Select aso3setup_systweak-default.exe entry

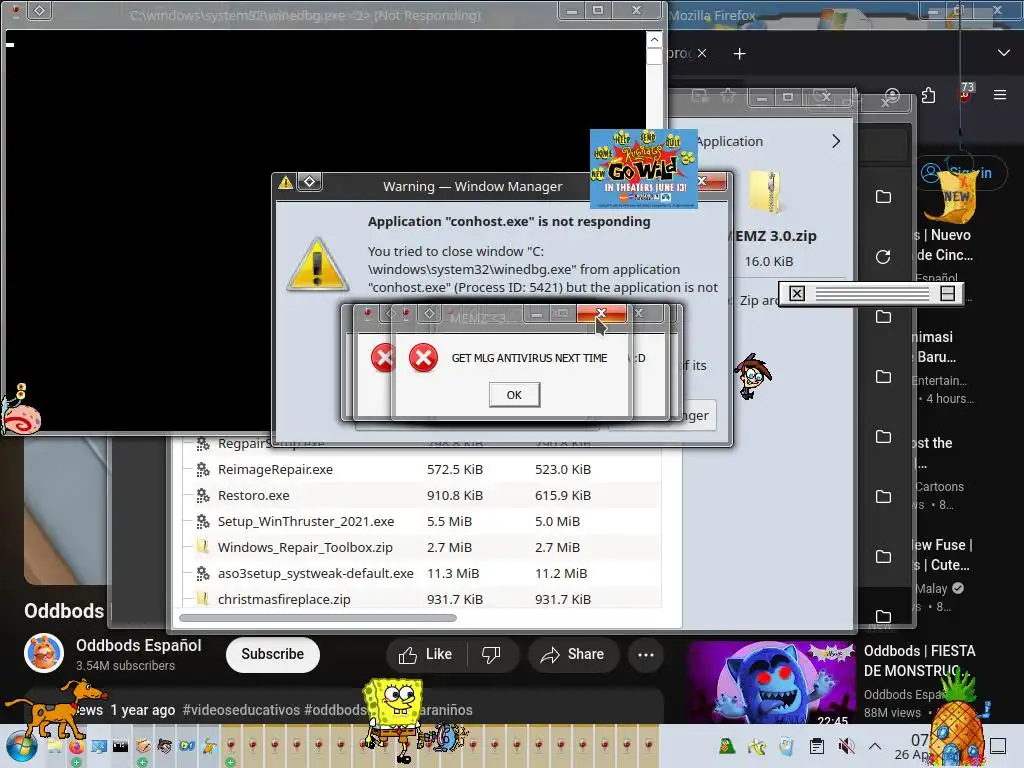315,573
